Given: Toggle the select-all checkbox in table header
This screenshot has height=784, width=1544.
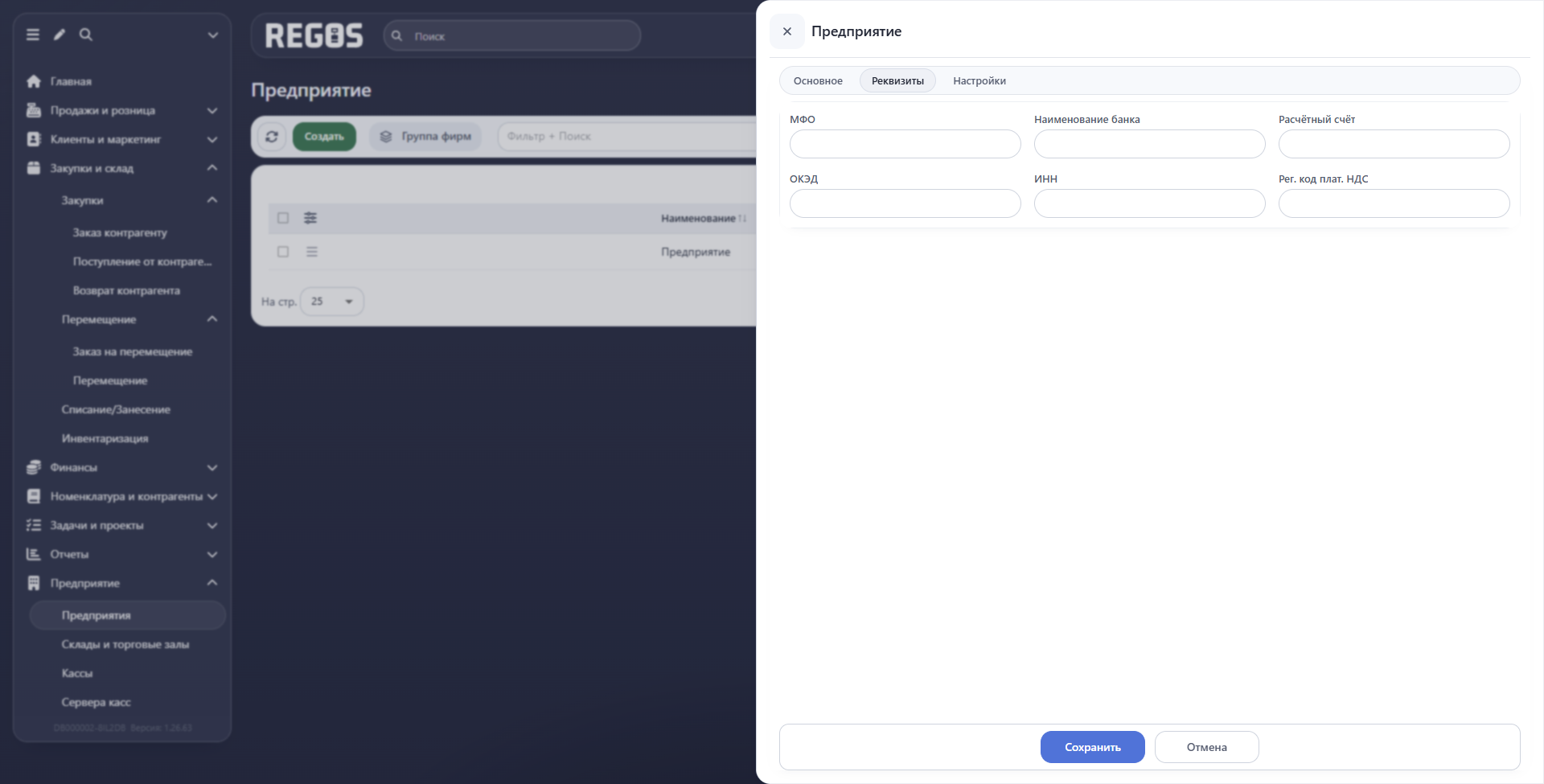Looking at the screenshot, I should [x=283, y=218].
